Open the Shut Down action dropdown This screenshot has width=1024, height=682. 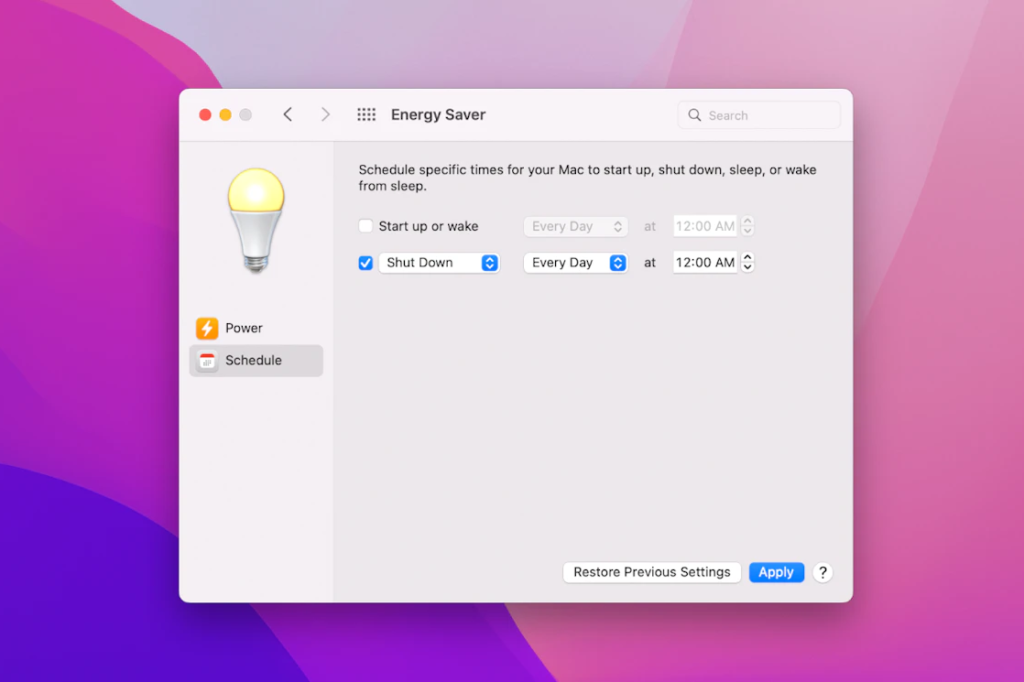(x=440, y=263)
